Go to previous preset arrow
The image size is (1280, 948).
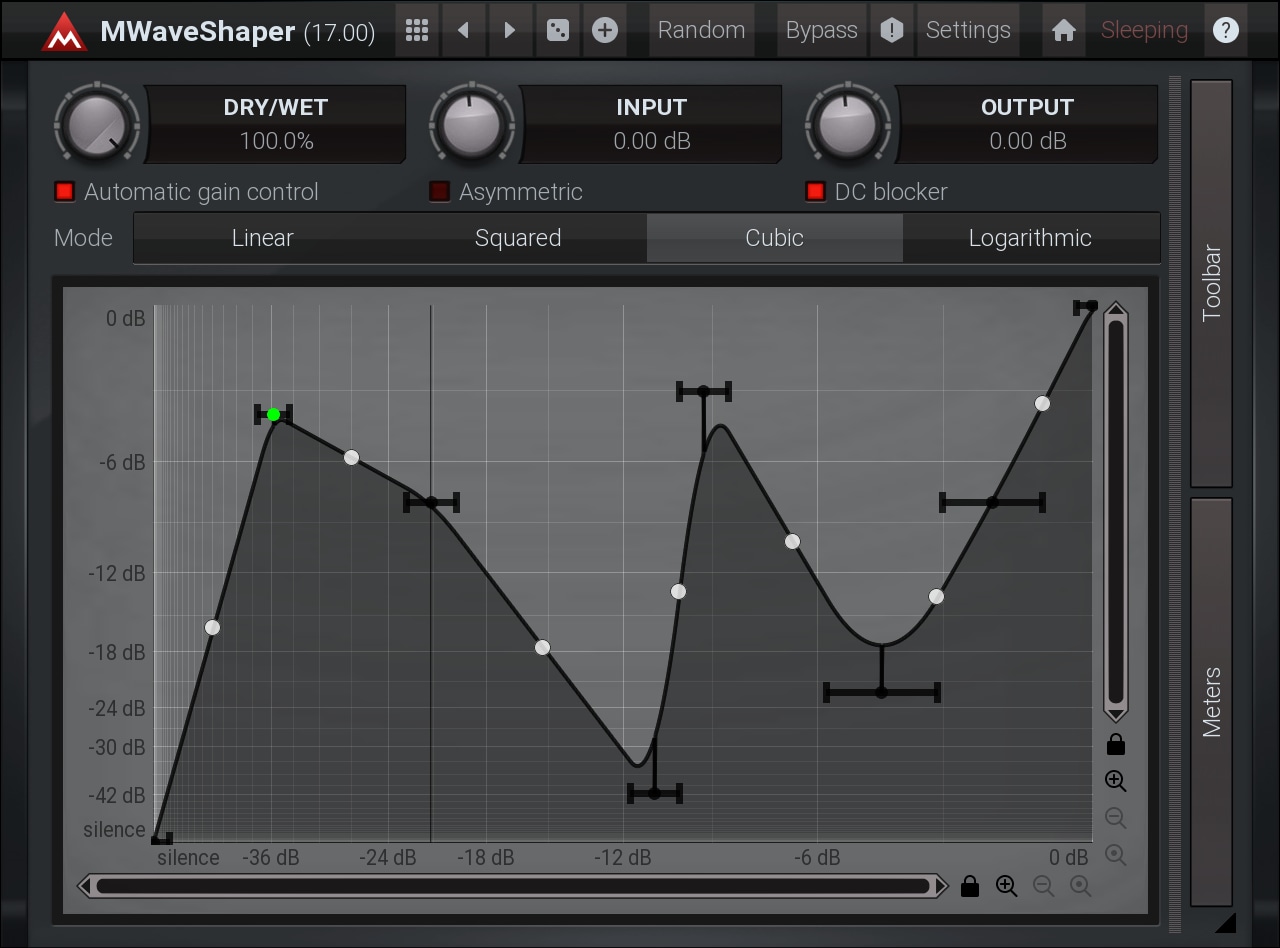(x=463, y=30)
